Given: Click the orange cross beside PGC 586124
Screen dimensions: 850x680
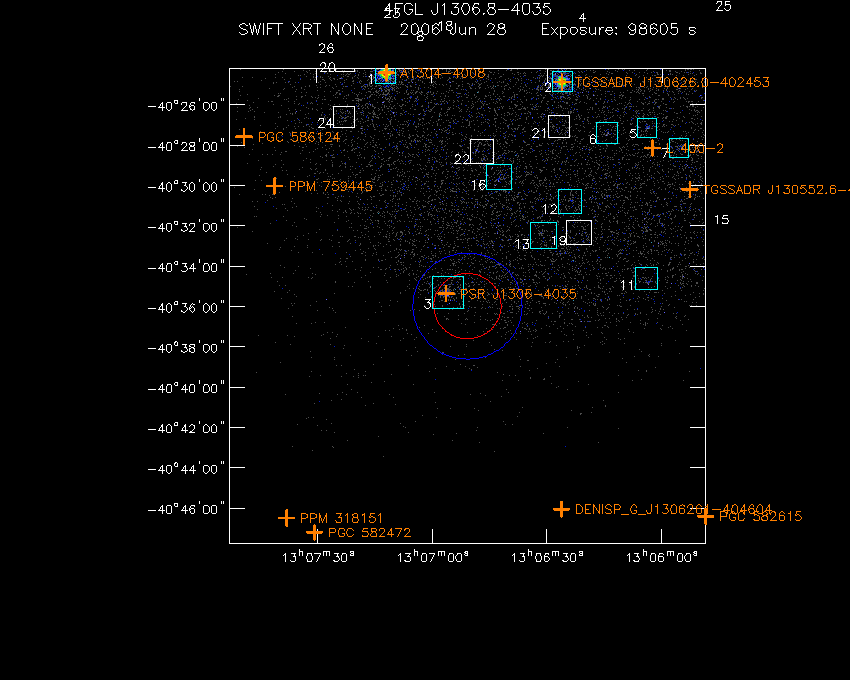Looking at the screenshot, I should pos(244,136).
